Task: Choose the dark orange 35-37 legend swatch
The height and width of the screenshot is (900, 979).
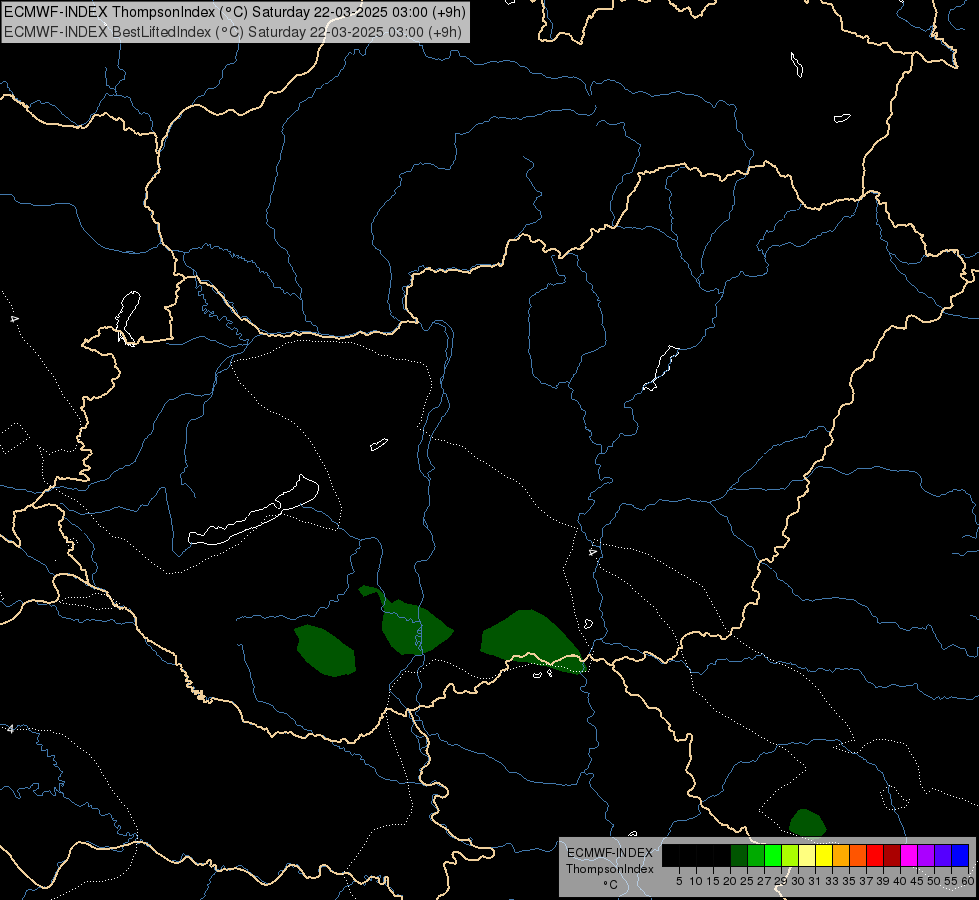Action: pos(858,856)
